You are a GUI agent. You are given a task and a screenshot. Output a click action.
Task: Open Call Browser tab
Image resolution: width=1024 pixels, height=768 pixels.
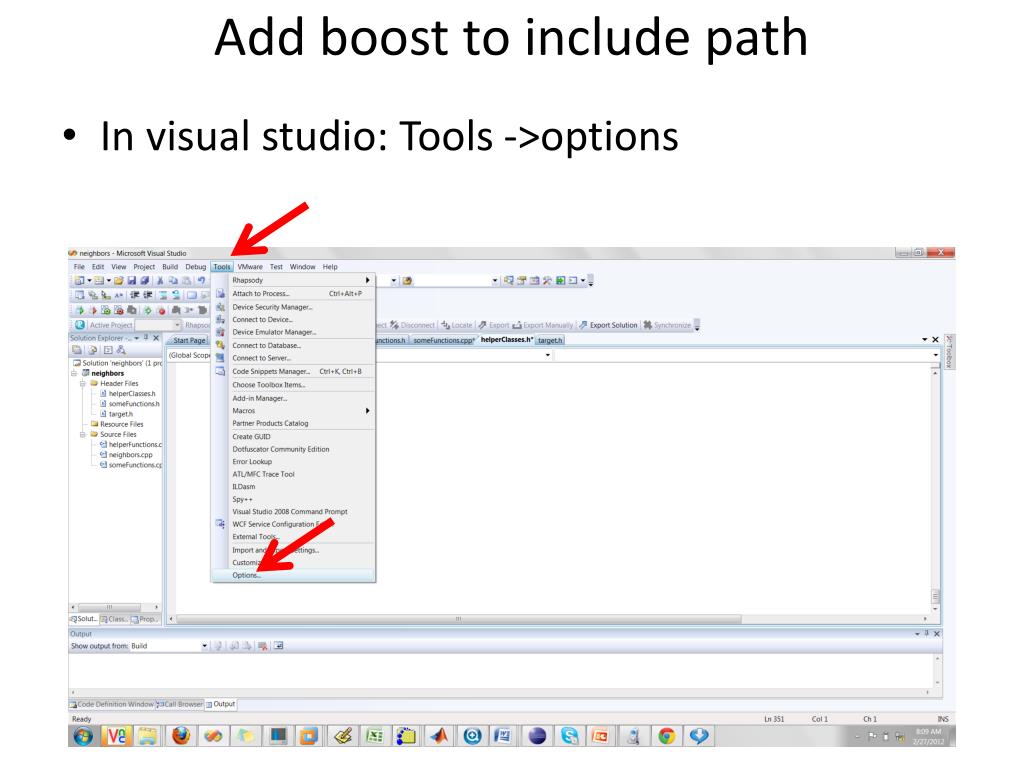[x=180, y=704]
